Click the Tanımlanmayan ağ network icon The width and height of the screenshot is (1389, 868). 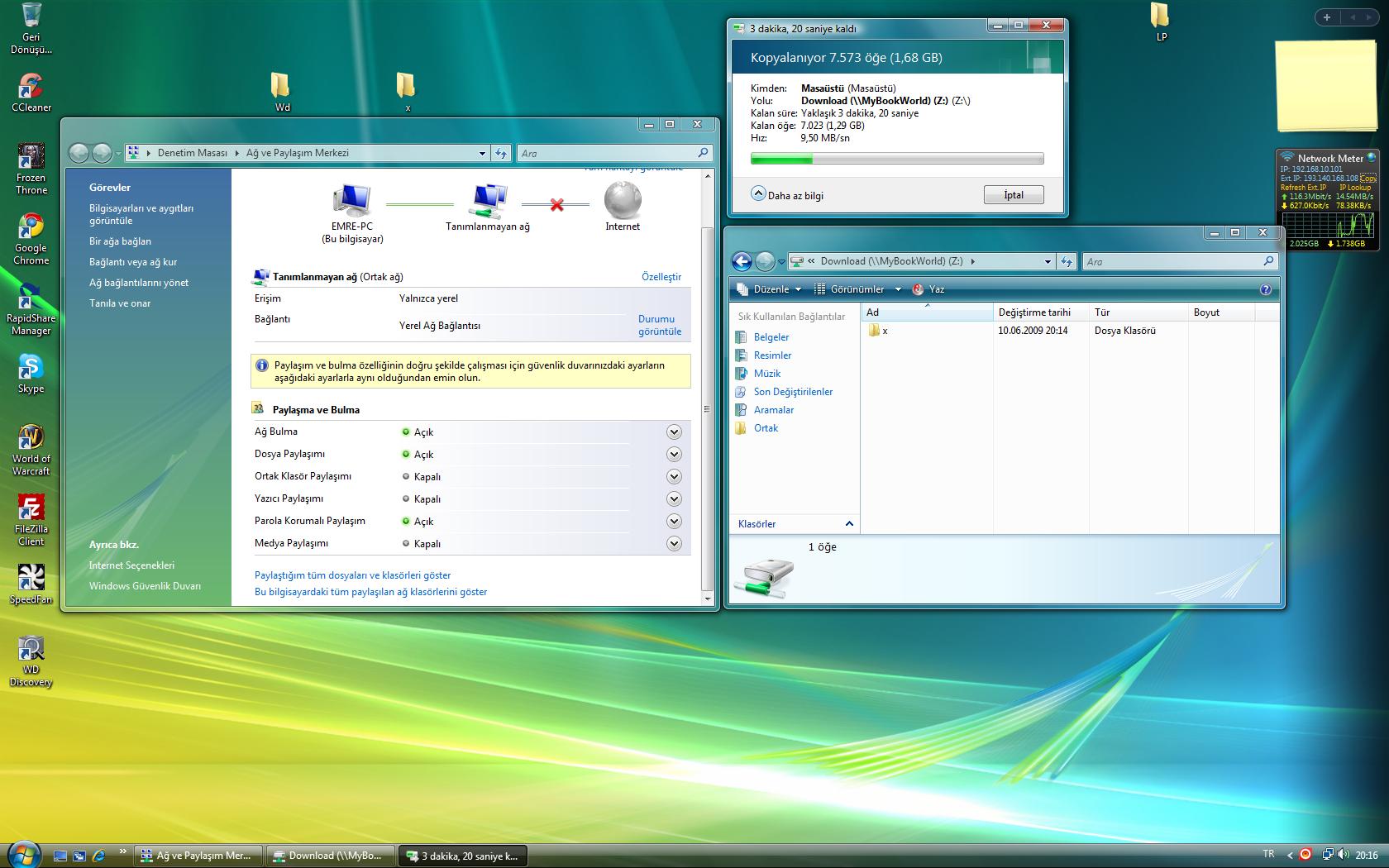(x=488, y=201)
